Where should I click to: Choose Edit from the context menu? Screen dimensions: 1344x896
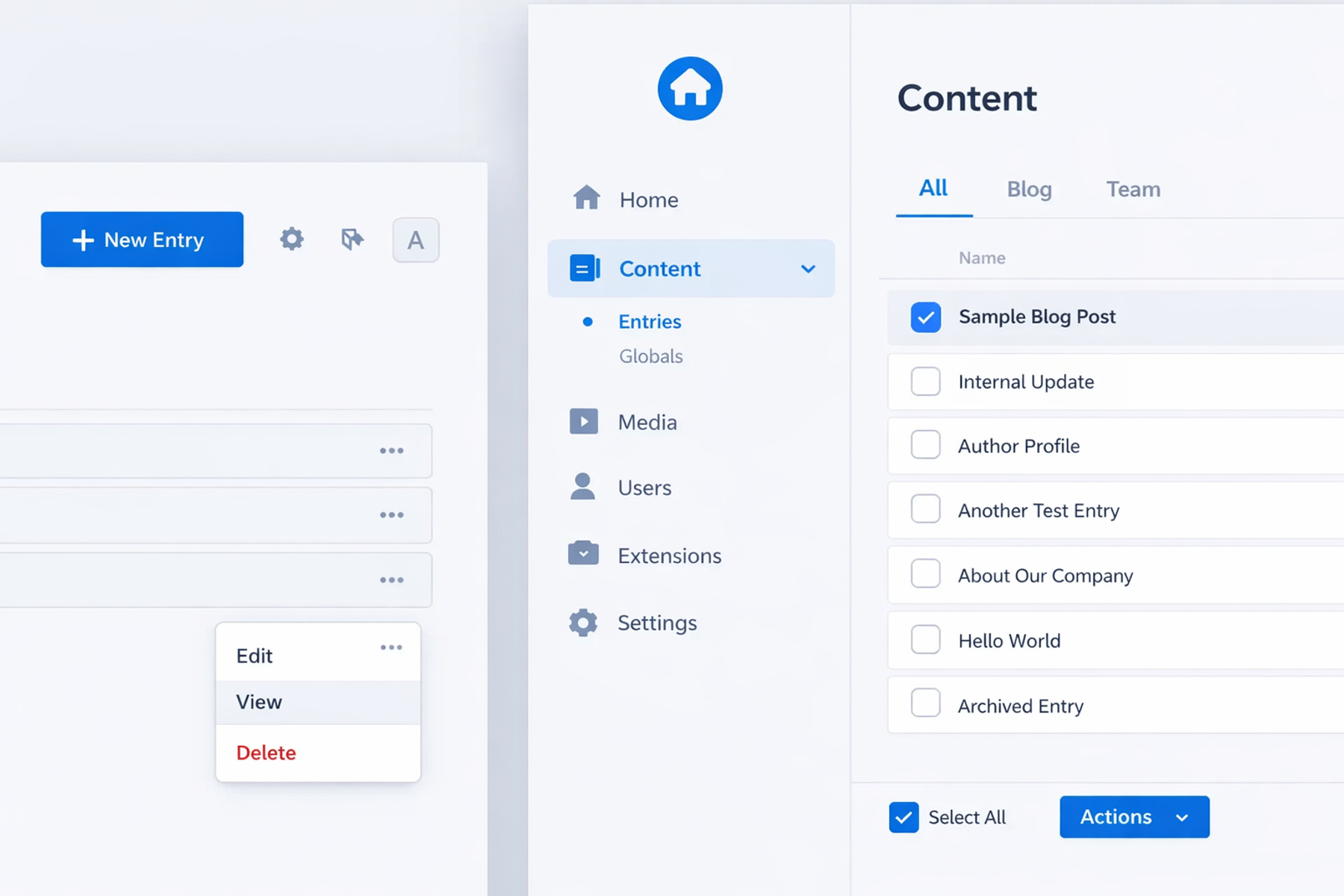point(255,656)
